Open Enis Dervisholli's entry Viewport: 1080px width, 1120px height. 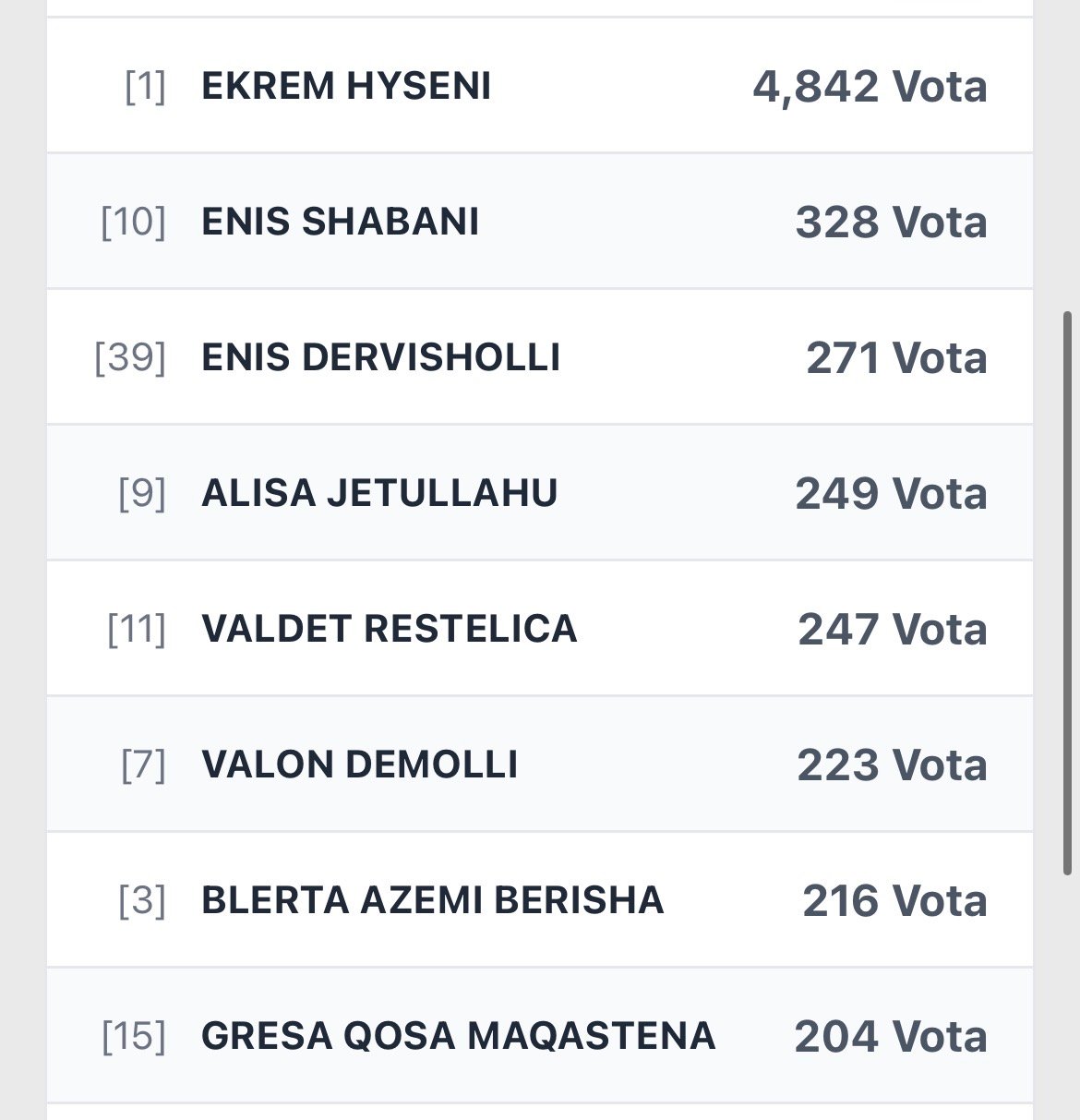(x=380, y=357)
